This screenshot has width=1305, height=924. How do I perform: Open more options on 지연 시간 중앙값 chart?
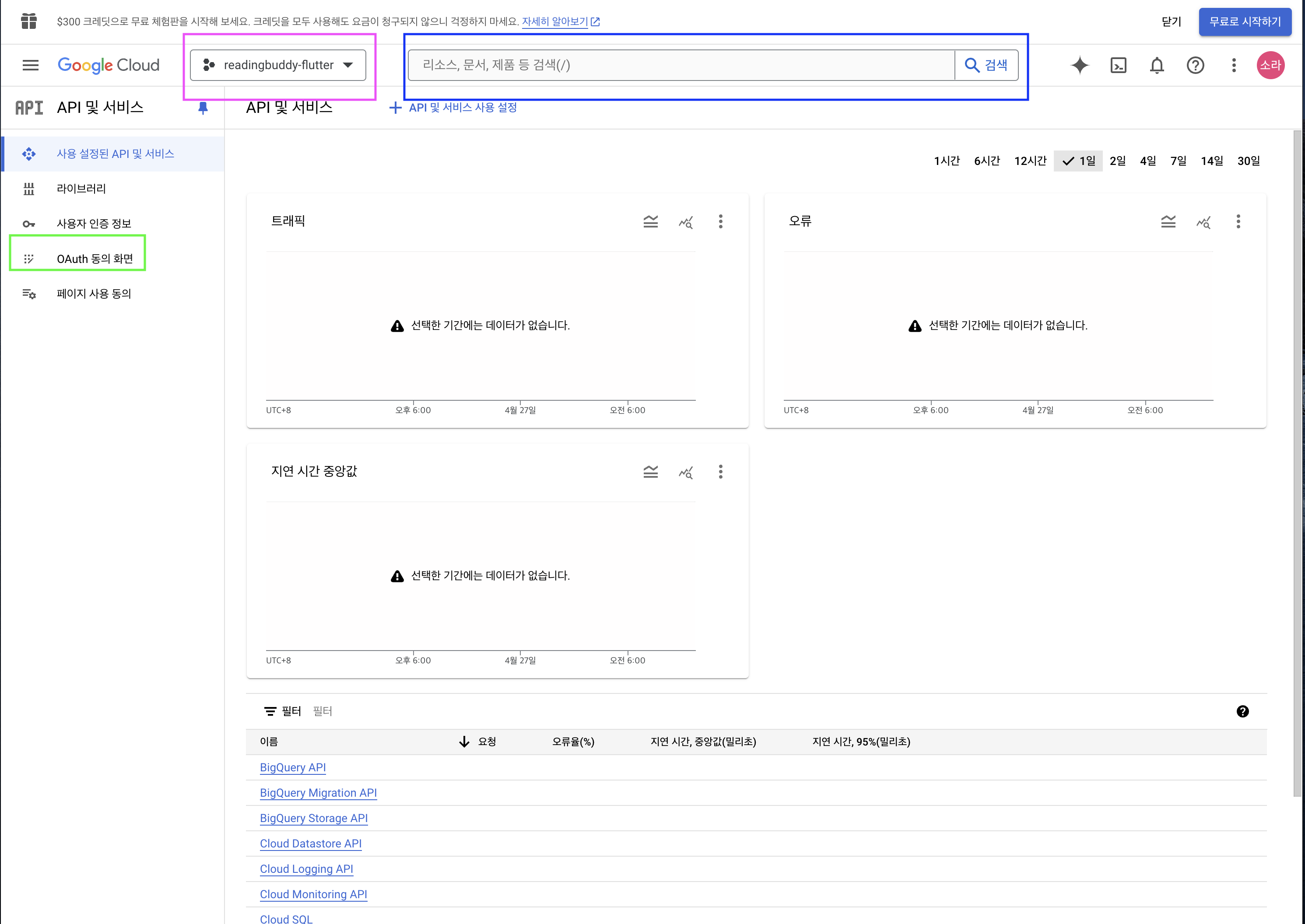click(x=720, y=472)
